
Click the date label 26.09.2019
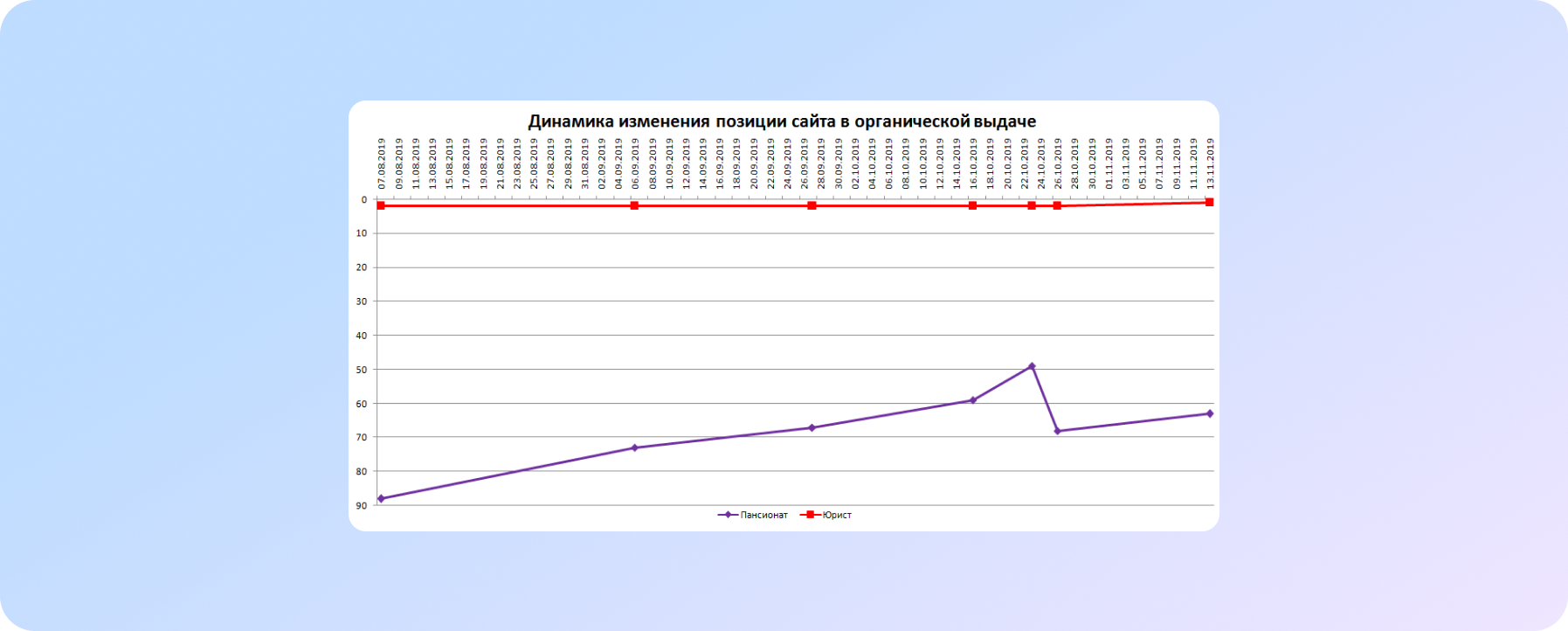click(x=805, y=163)
